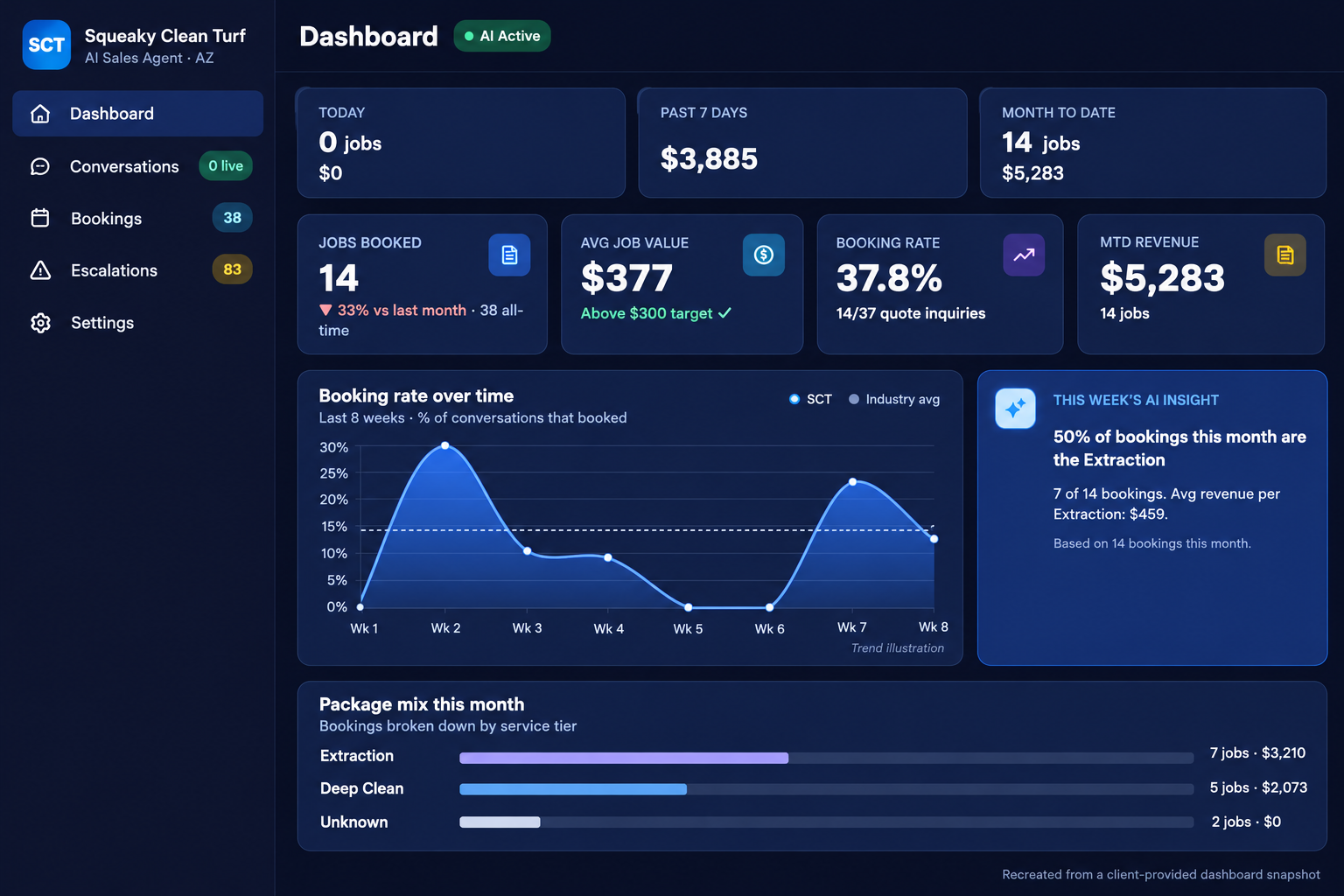The width and height of the screenshot is (1344, 896).
Task: Click the red down-triangle beside 33% vs last month
Action: pyautogui.click(x=325, y=310)
